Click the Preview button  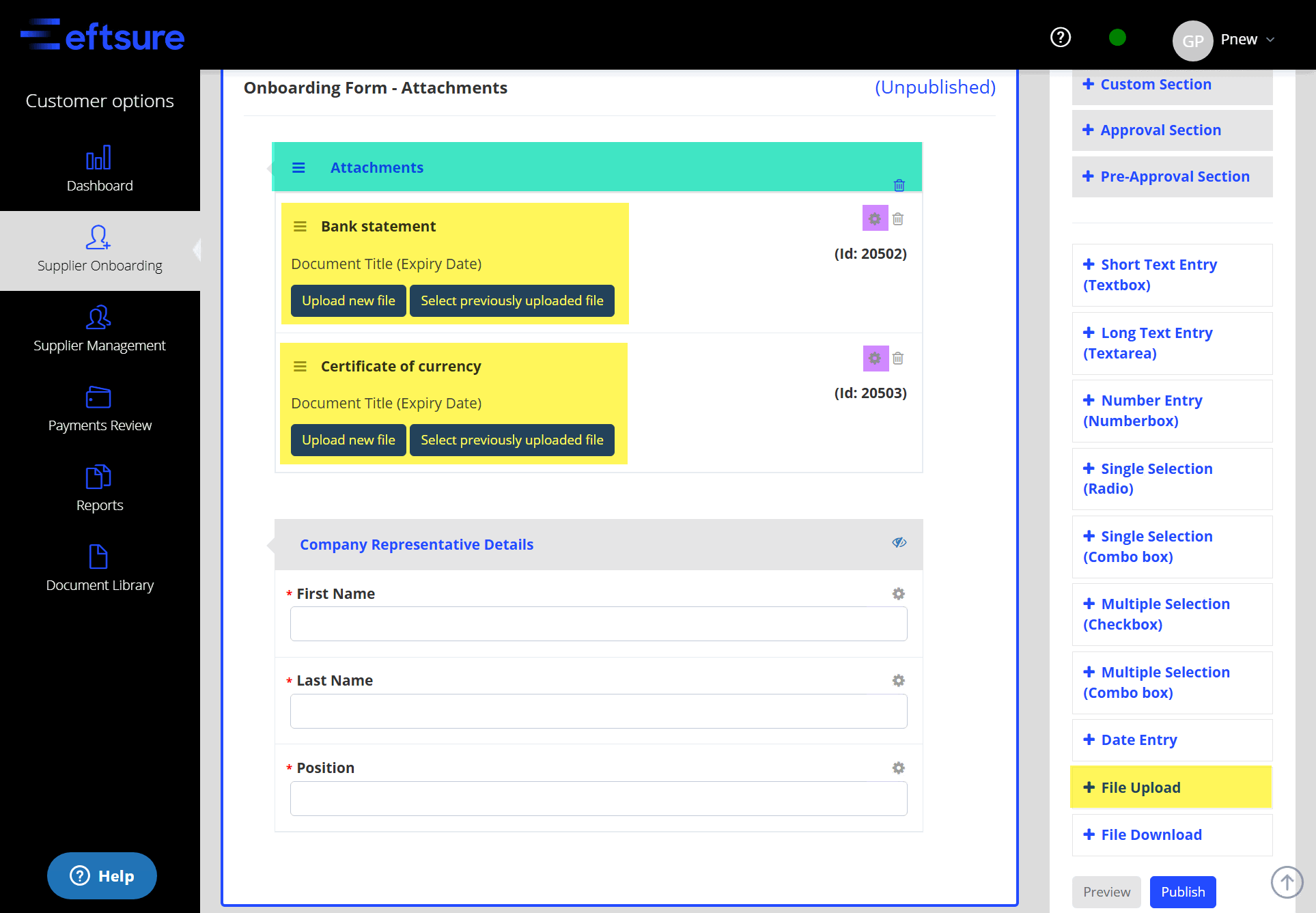pos(1106,892)
